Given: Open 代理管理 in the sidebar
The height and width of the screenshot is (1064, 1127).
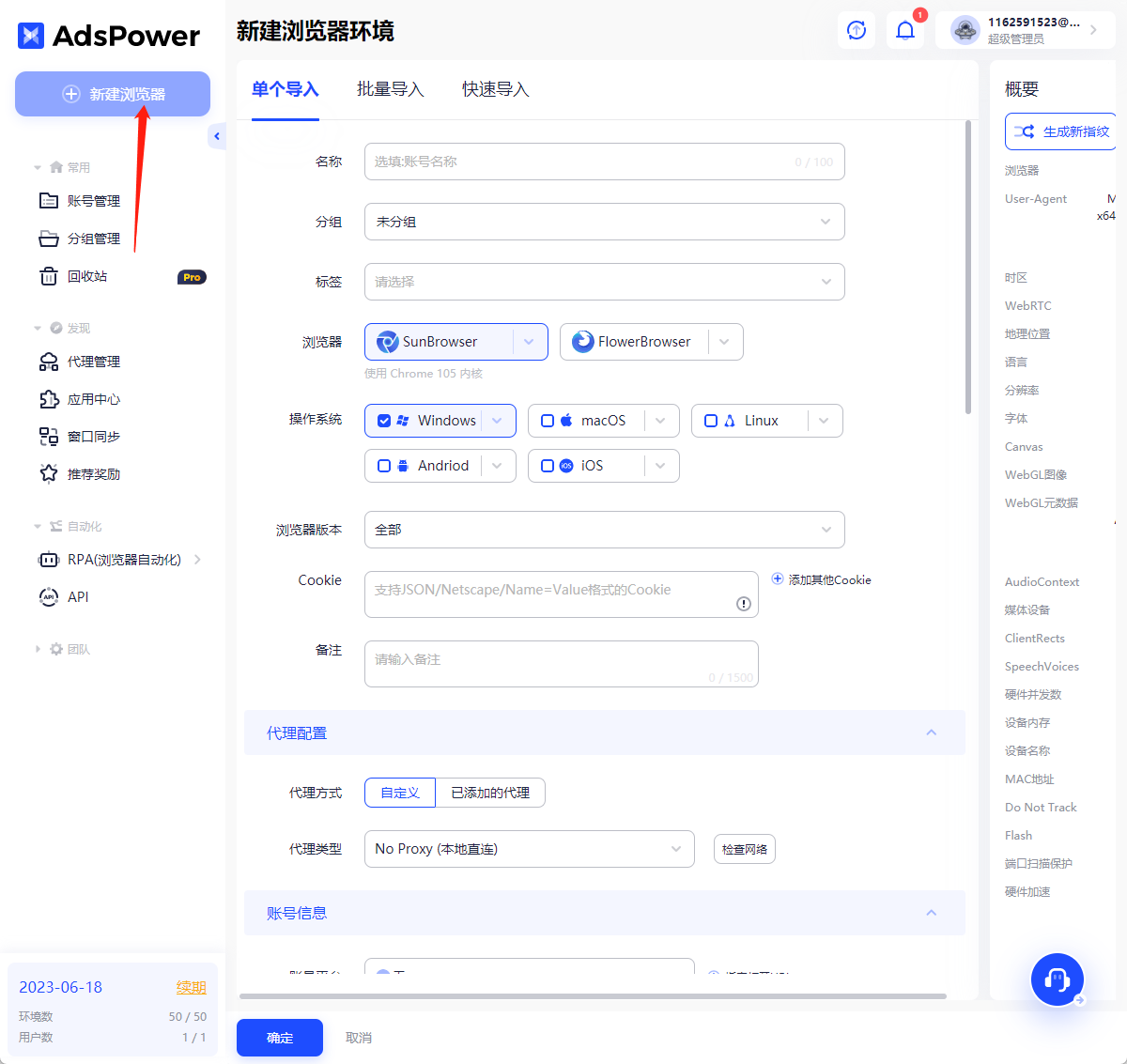Looking at the screenshot, I should [94, 362].
